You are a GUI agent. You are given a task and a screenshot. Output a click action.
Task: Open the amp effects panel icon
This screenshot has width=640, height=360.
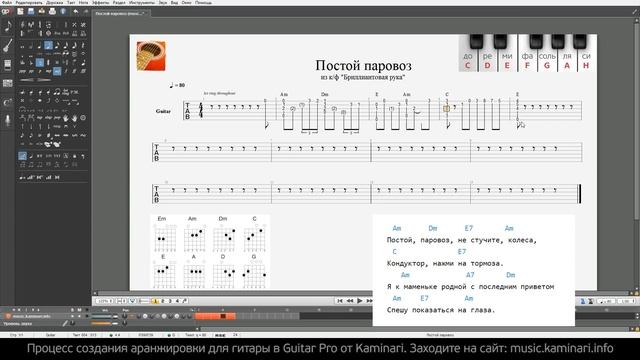[x=7, y=64]
